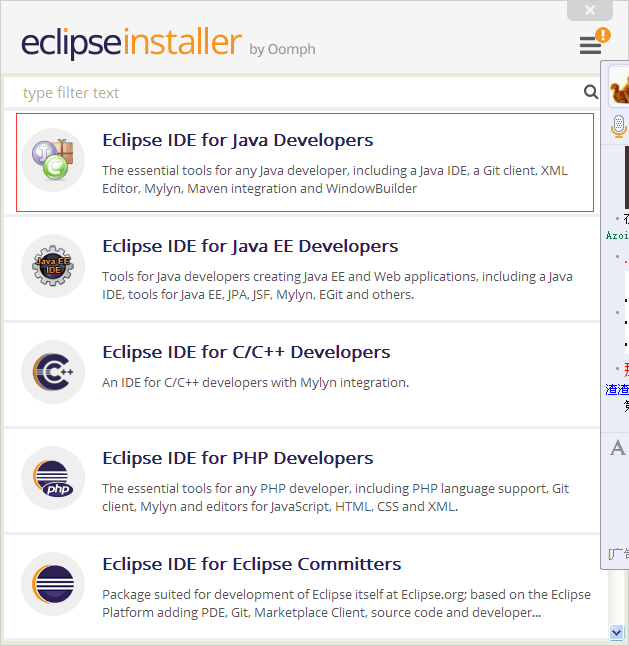Select Eclipse IDE for Java Developers title

238,140
